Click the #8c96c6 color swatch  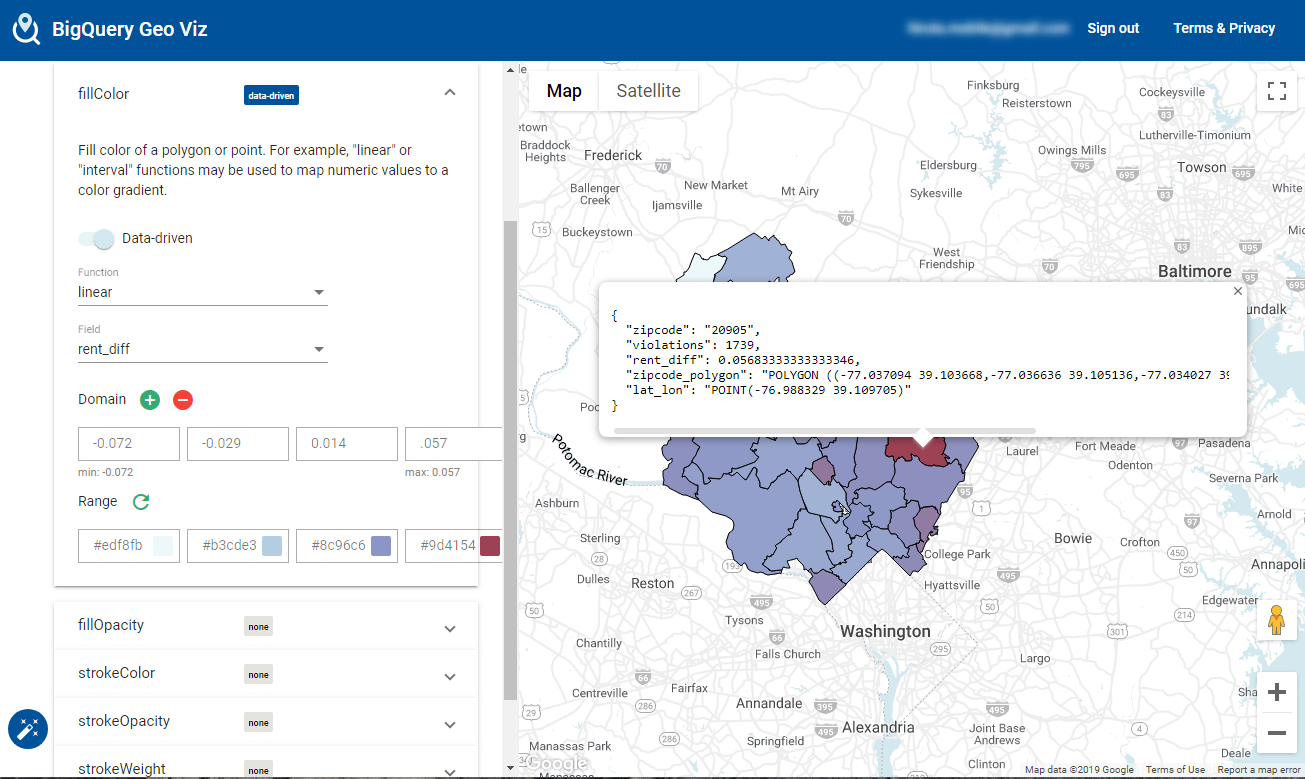tap(381, 546)
